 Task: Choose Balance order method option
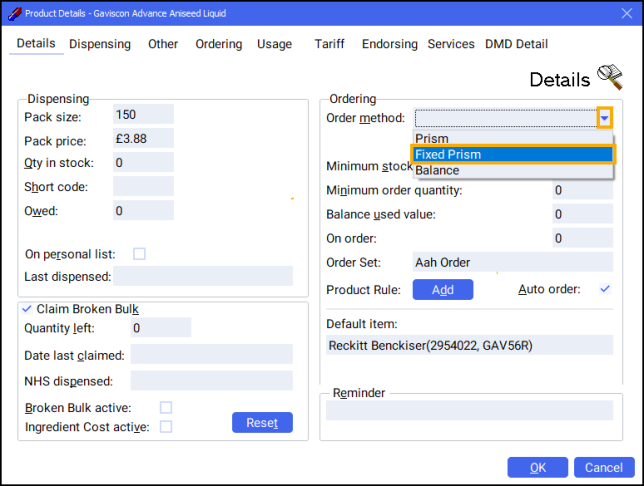coord(512,171)
